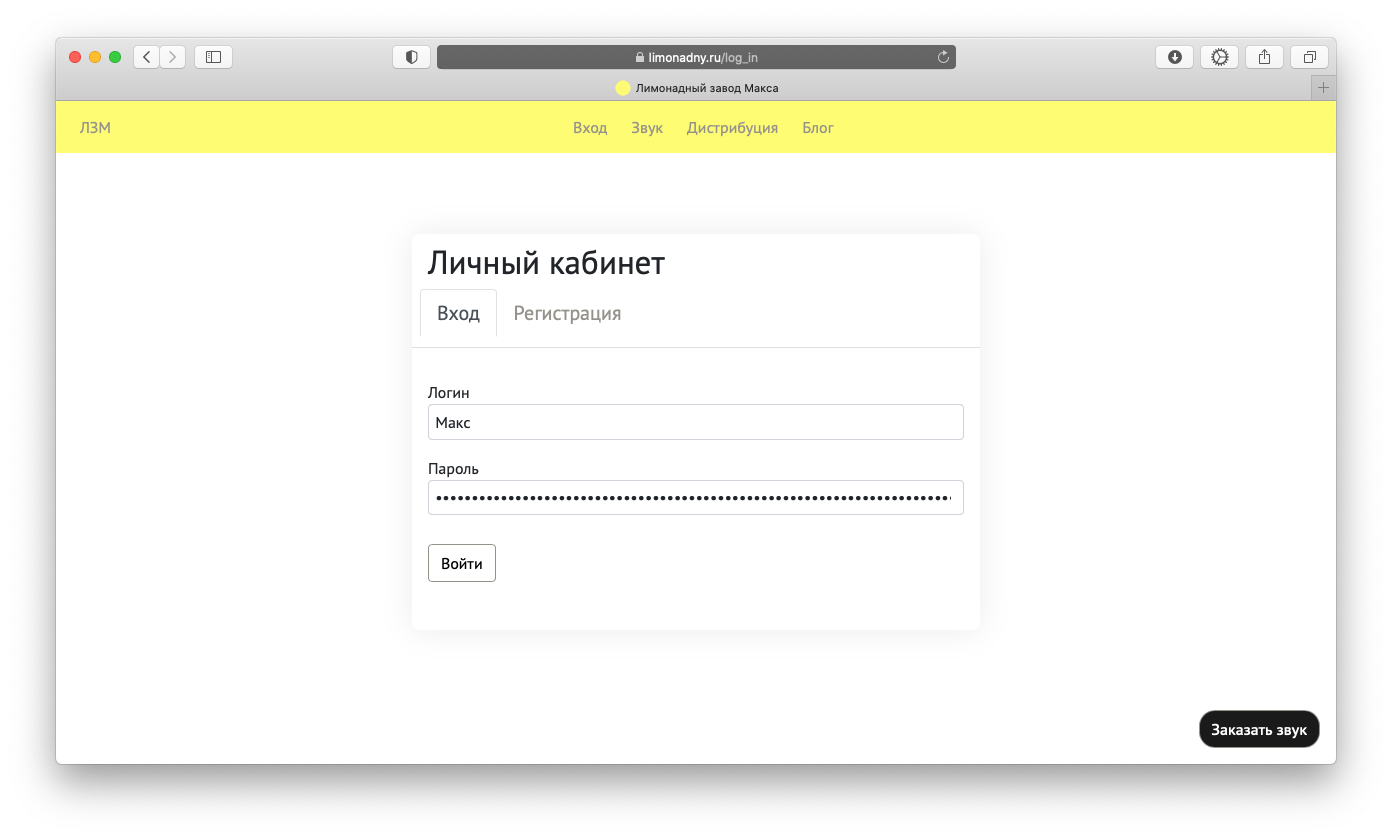Open the Share button in toolbar
This screenshot has height=838, width=1392.
[1264, 57]
